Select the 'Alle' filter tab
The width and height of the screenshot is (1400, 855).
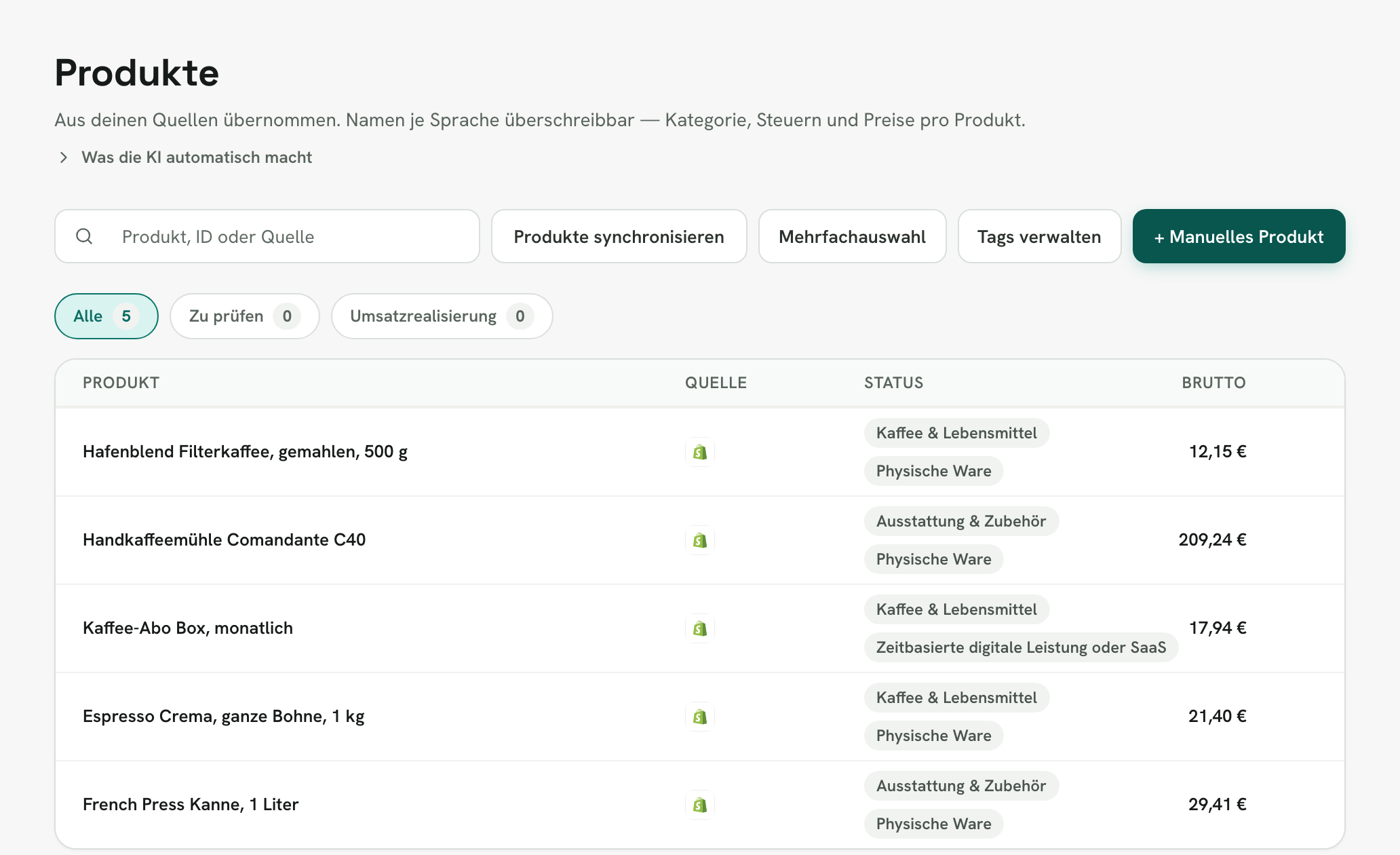[x=106, y=316]
